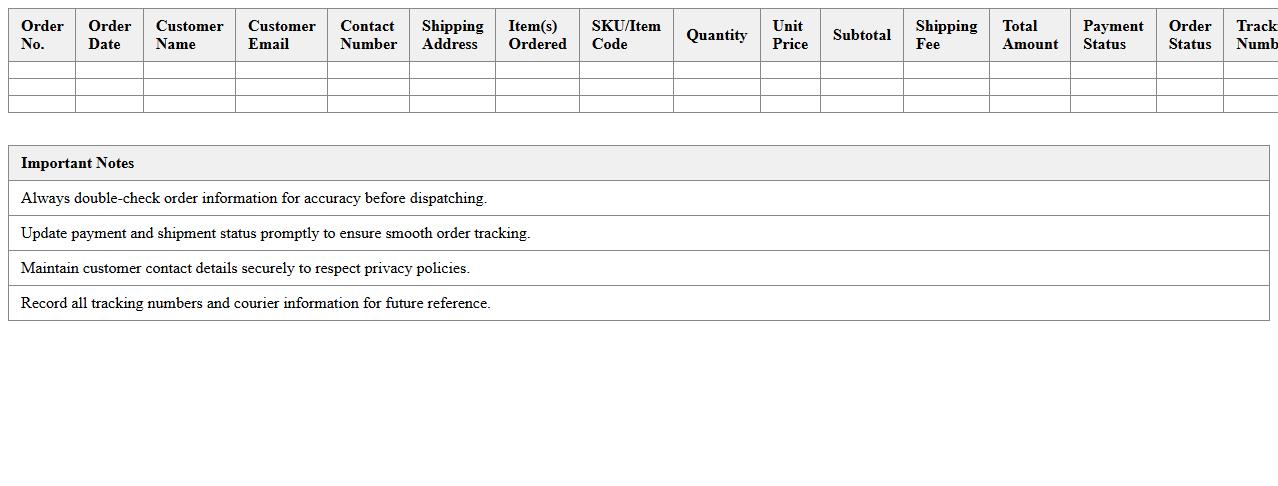Click the Item(s) Ordered header cell
Screen dimensions: 1278x486
pos(537,35)
